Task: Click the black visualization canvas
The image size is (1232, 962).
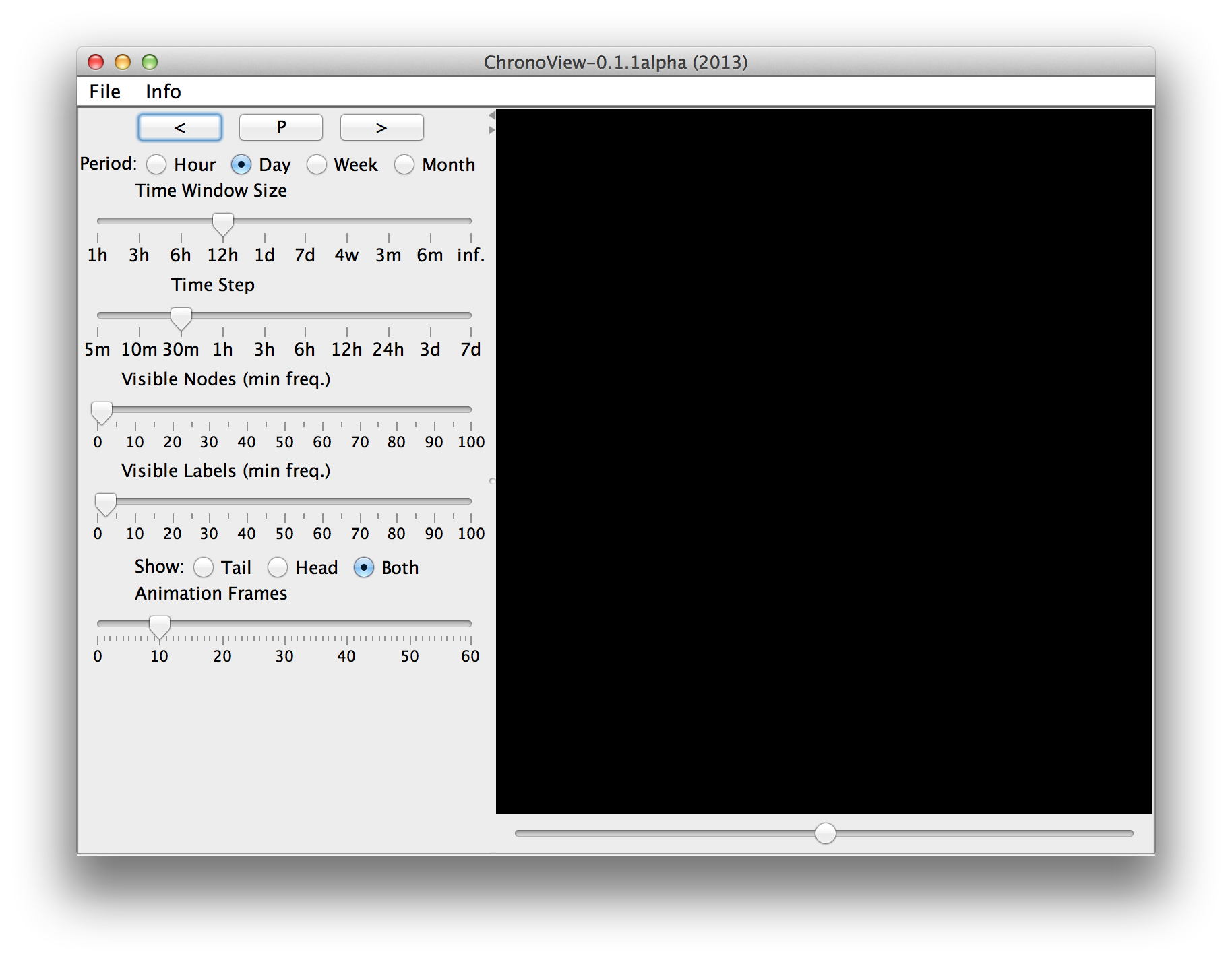Action: click(x=824, y=461)
